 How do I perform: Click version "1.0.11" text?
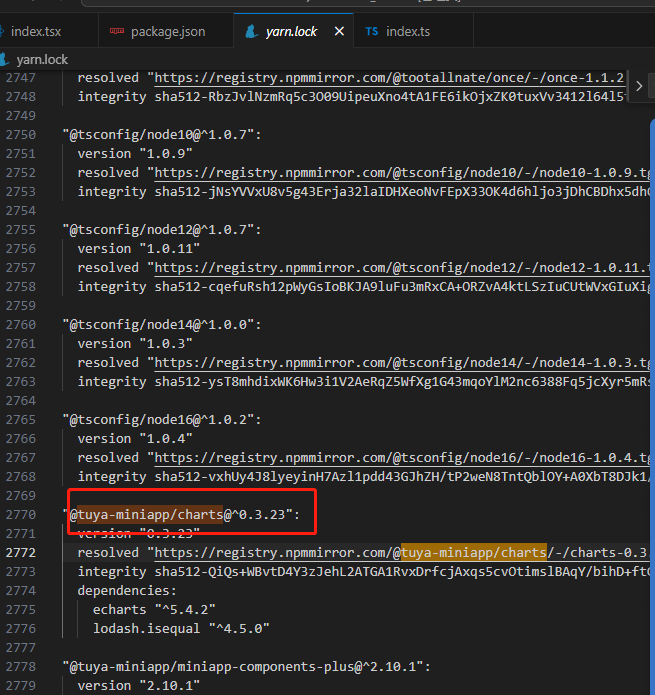[139, 249]
